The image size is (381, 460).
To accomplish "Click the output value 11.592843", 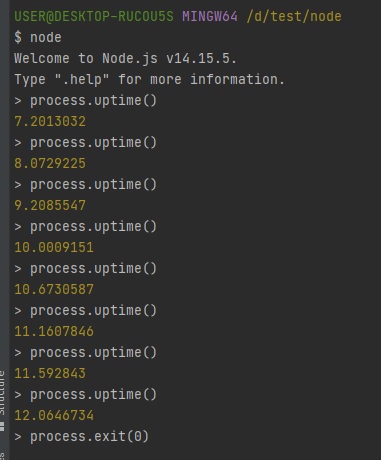I will pos(50,373).
